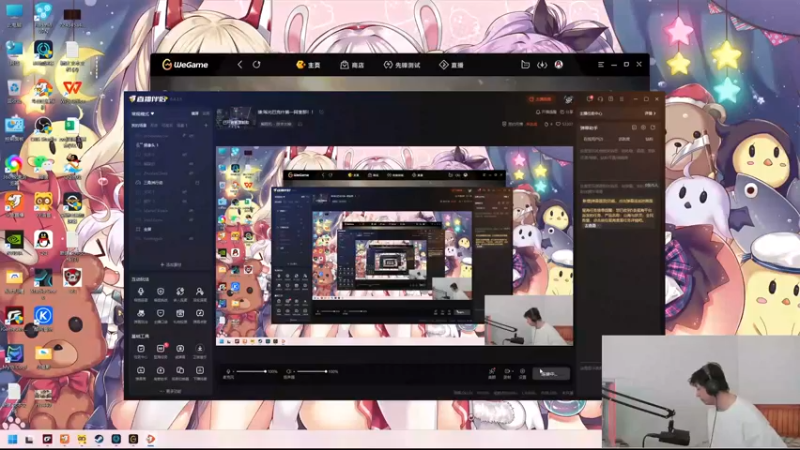Click the add-source button below the source list
Screen dimensions: 800x450
tap(171, 265)
